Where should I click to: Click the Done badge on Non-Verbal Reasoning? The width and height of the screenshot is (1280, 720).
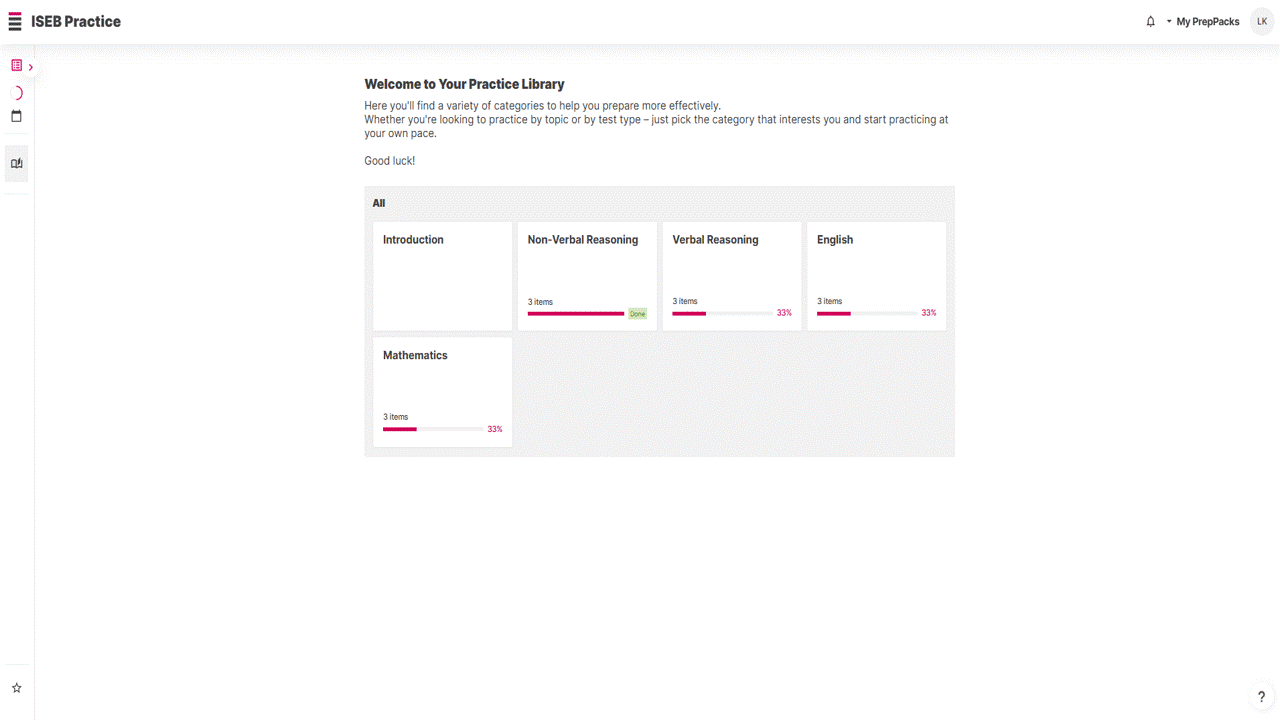pos(637,314)
